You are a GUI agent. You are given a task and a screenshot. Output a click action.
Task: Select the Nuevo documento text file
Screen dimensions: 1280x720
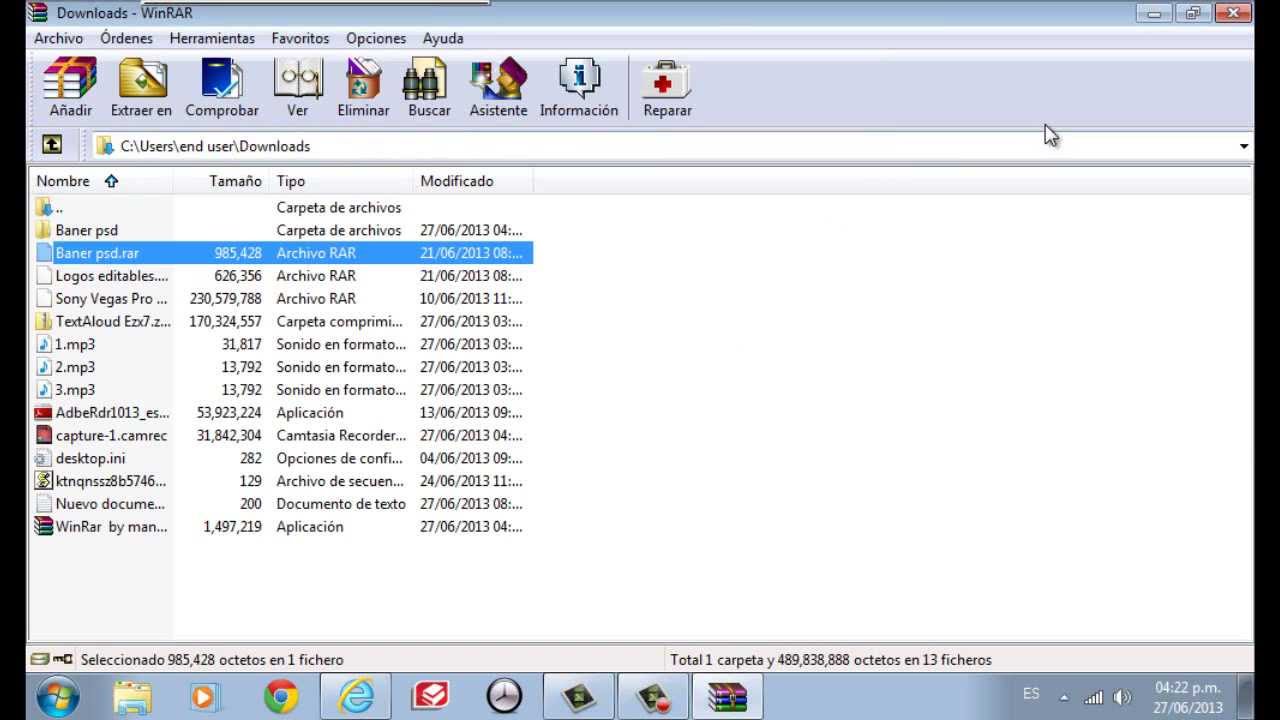pyautogui.click(x=280, y=504)
